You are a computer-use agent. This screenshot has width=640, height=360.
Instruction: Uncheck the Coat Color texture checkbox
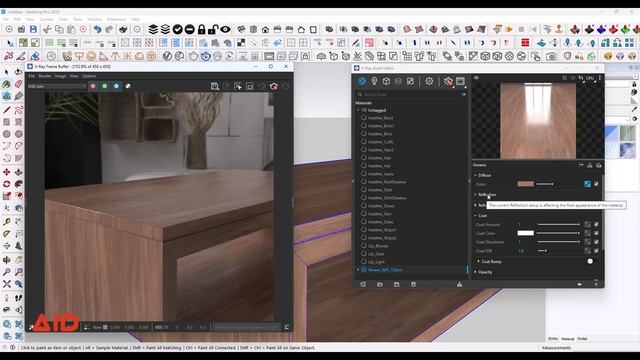pos(596,233)
